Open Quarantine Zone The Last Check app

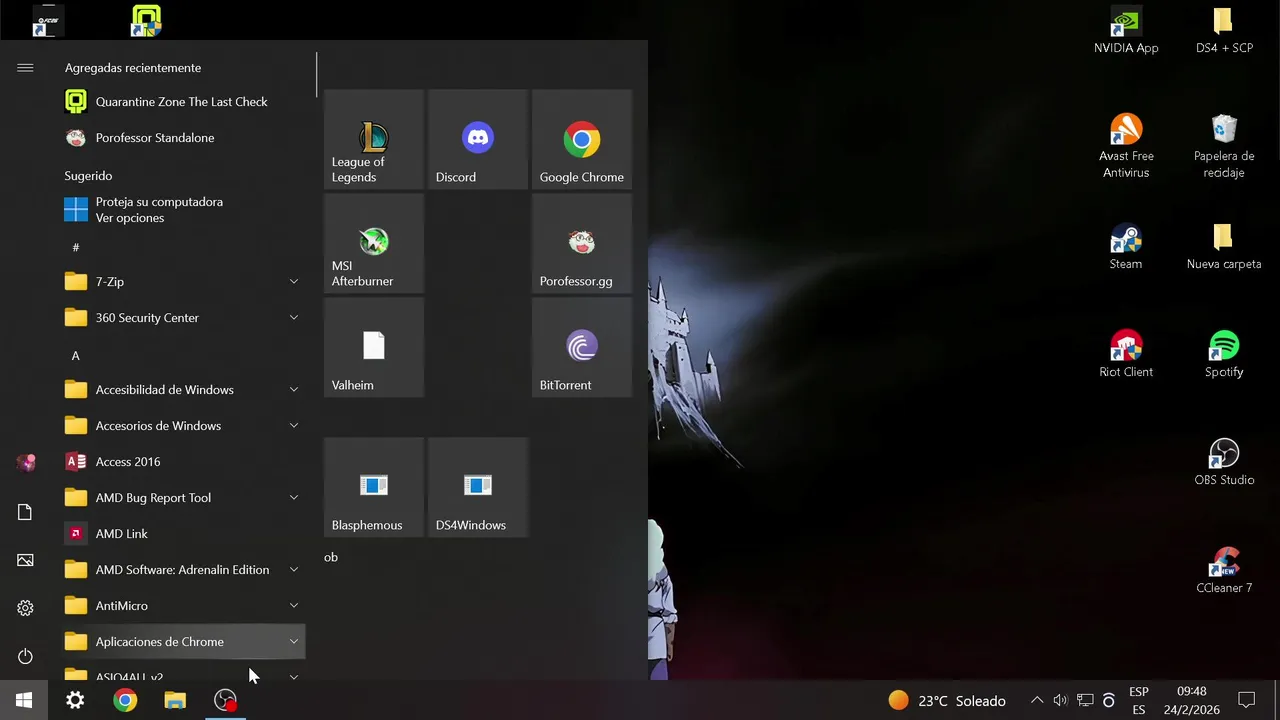click(181, 102)
